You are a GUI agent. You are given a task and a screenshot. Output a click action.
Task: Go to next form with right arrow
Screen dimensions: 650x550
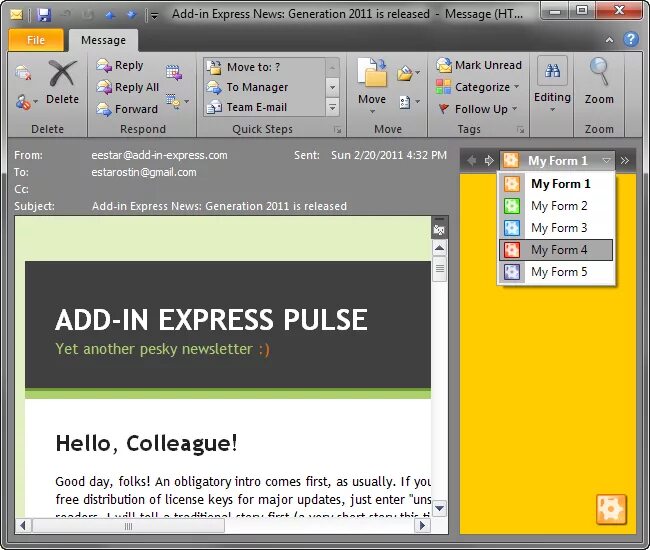point(489,160)
